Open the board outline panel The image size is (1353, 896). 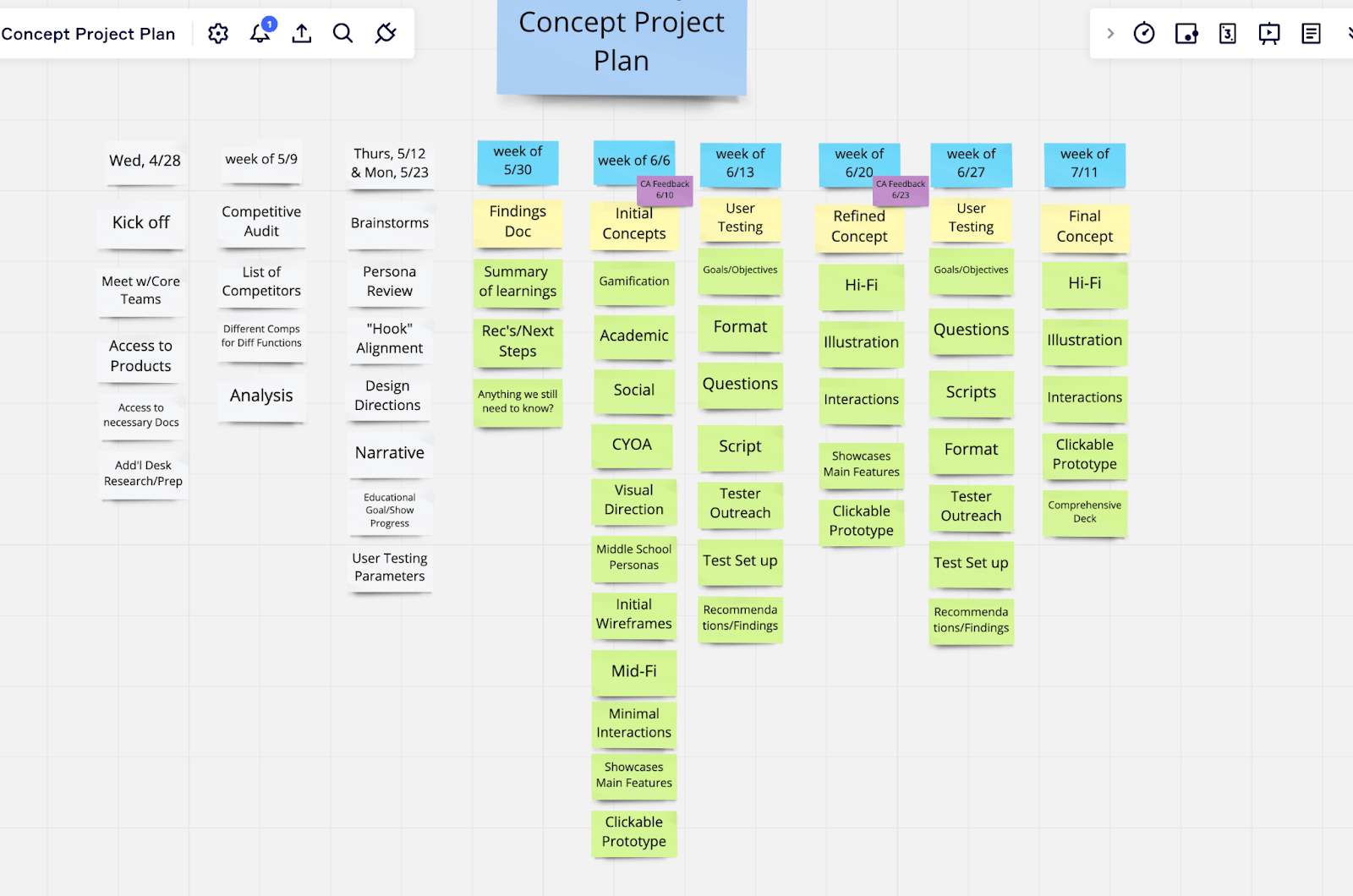1312,33
